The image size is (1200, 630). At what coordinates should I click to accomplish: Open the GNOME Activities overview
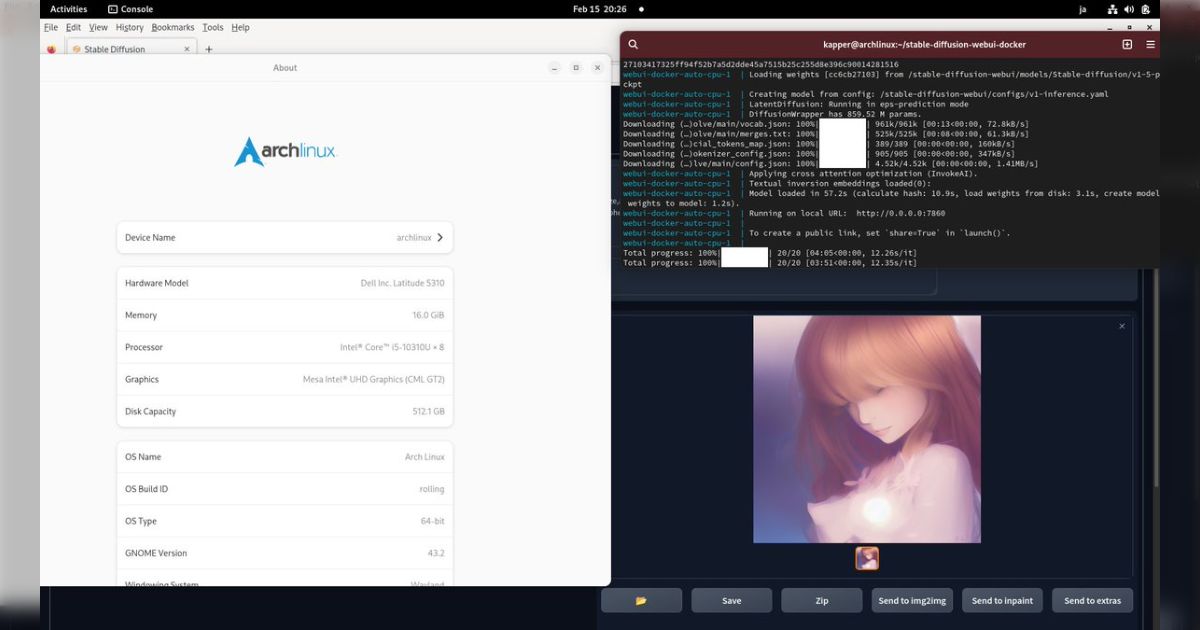click(68, 9)
